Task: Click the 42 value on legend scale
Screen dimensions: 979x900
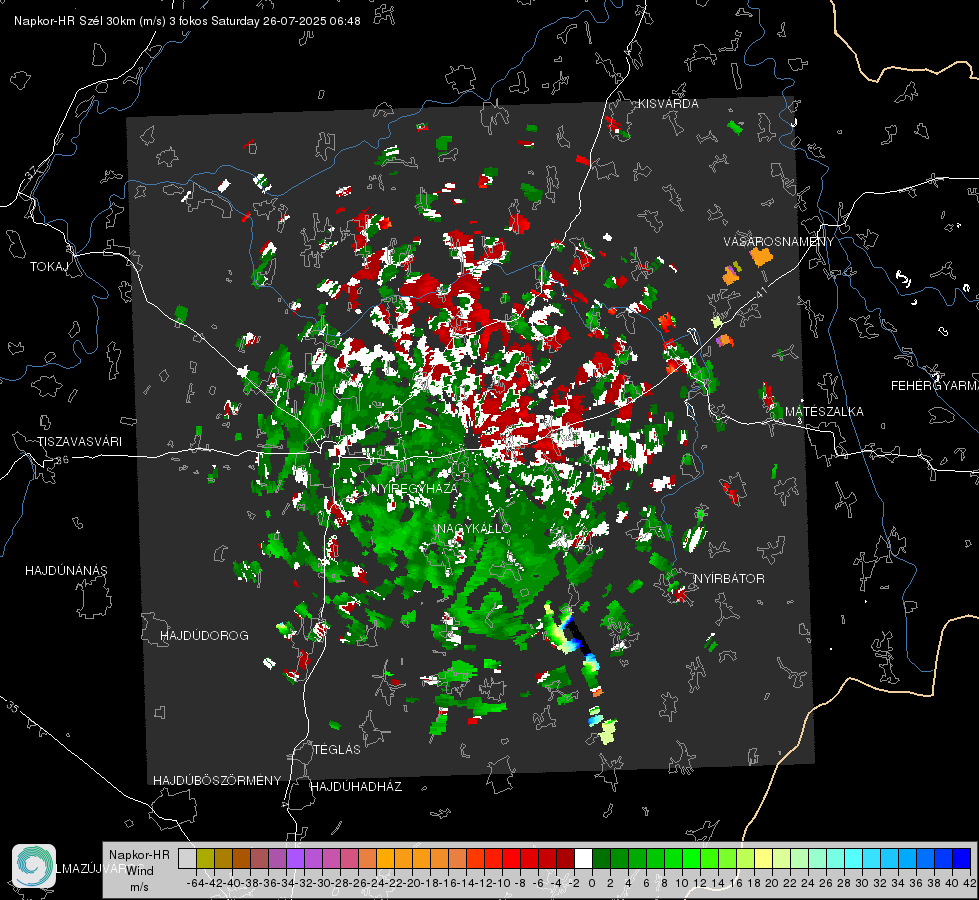Action: (969, 883)
